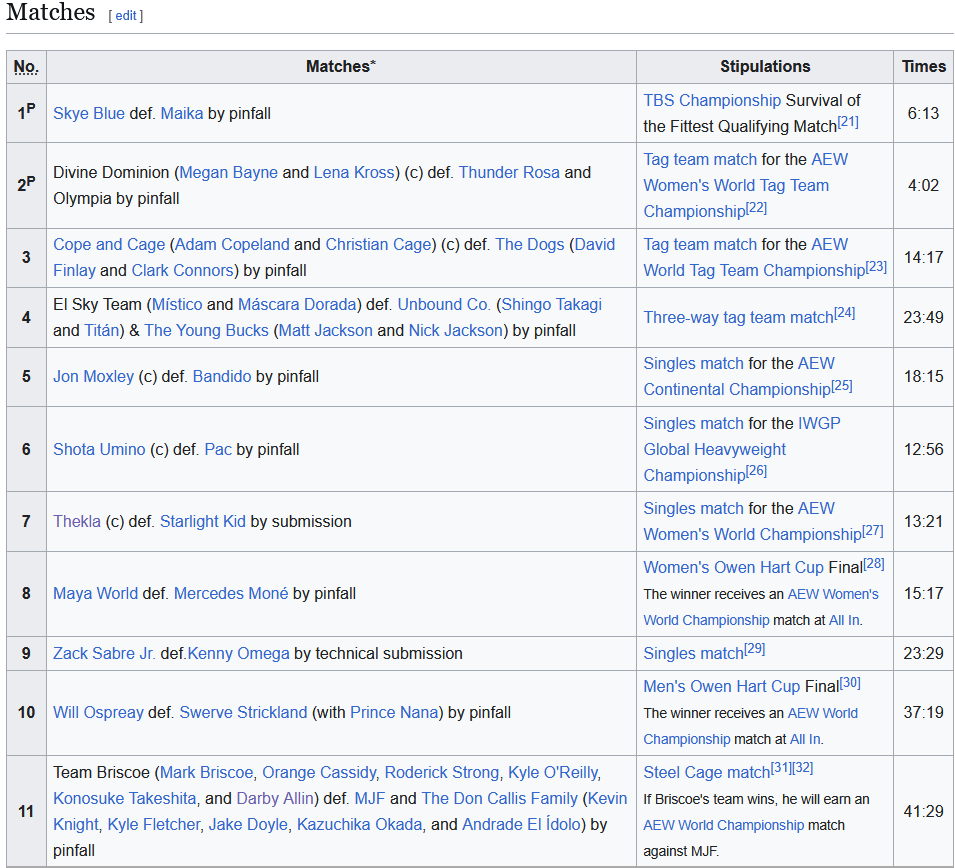
Task: Open the Mercedes Moné link
Action: pos(231,593)
